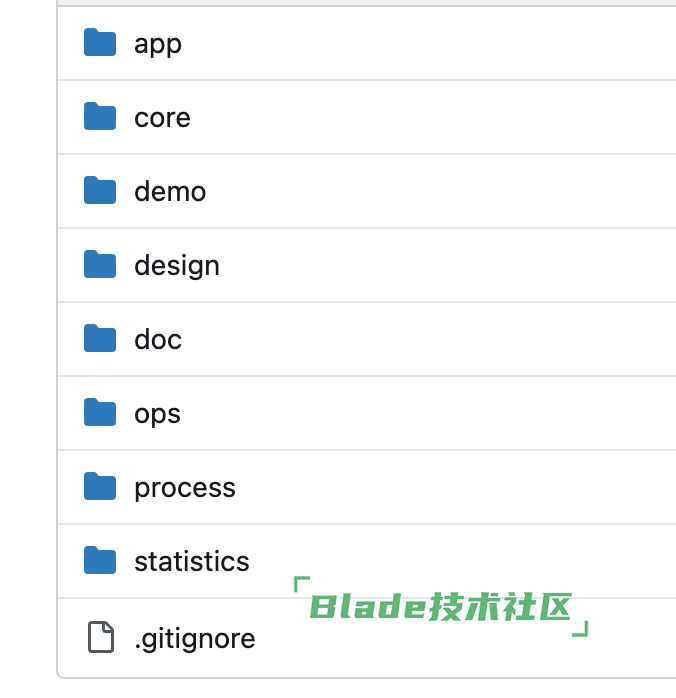This screenshot has height=698, width=676.
Task: Open the app directory link
Action: click(x=158, y=45)
